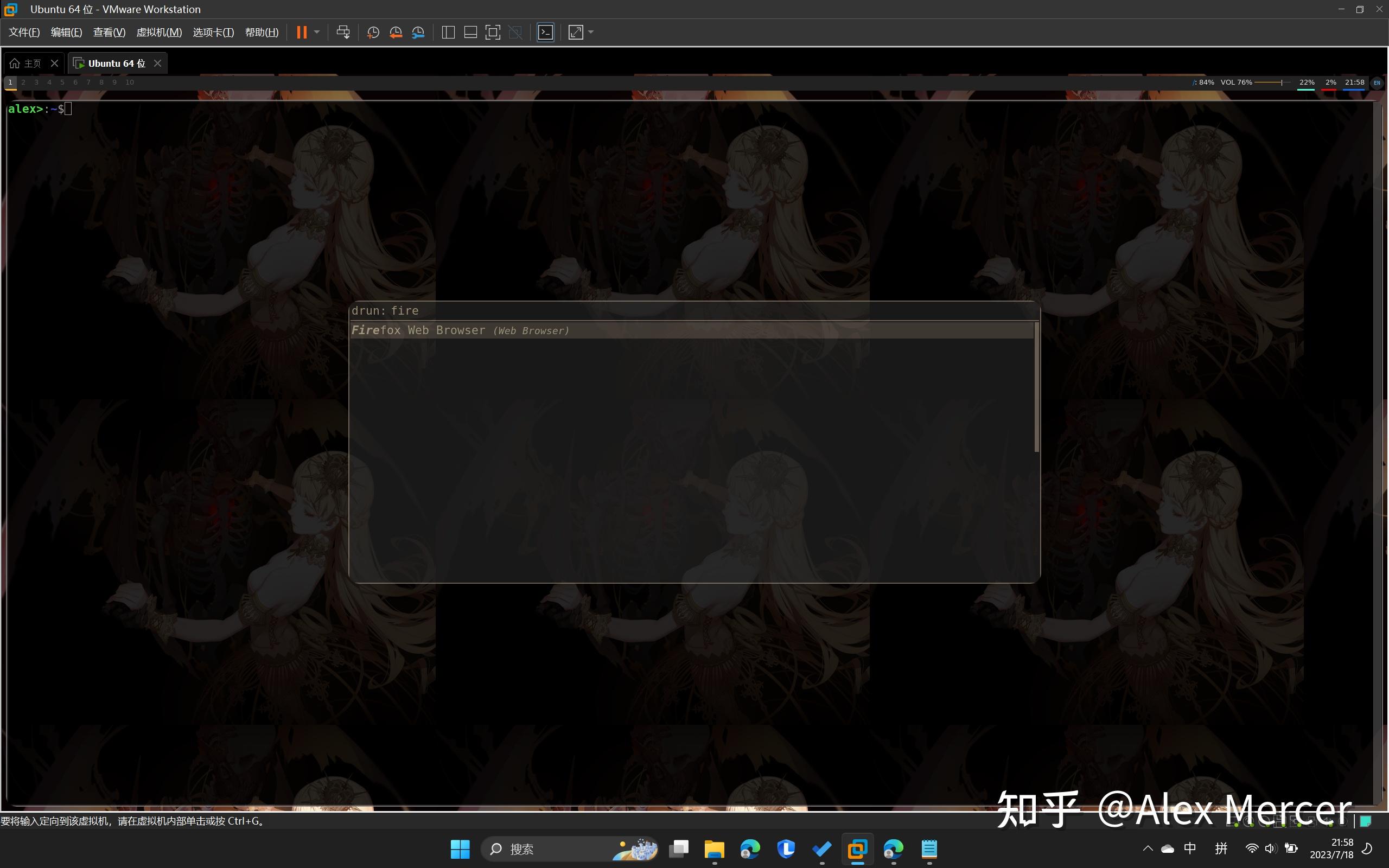Switch to workspace 10 in the i3 bar
The image size is (1389, 868).
[130, 82]
